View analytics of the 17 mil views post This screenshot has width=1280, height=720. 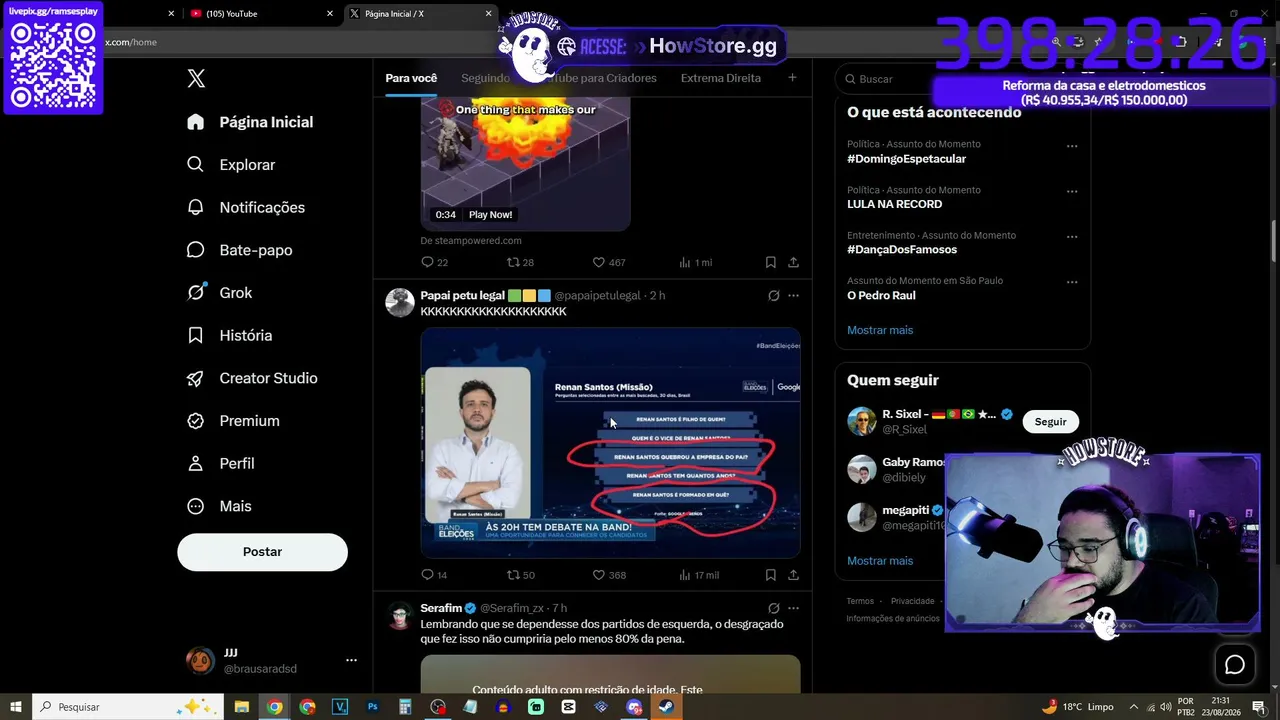click(x=698, y=575)
